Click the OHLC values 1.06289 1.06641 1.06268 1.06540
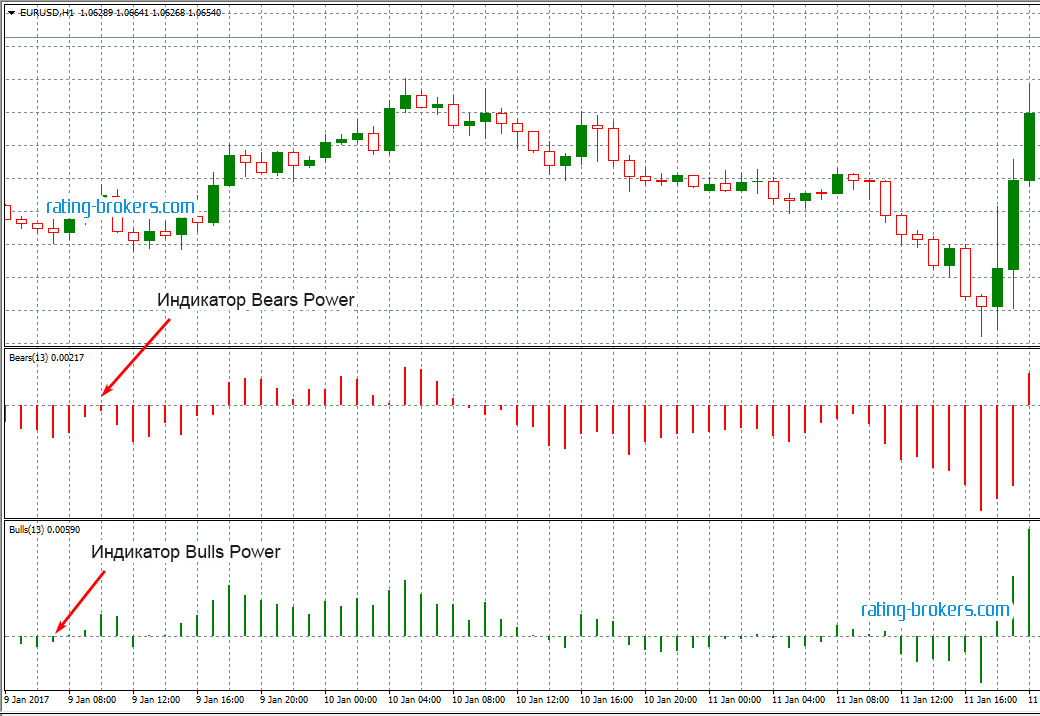This screenshot has height=716, width=1040. (151, 13)
